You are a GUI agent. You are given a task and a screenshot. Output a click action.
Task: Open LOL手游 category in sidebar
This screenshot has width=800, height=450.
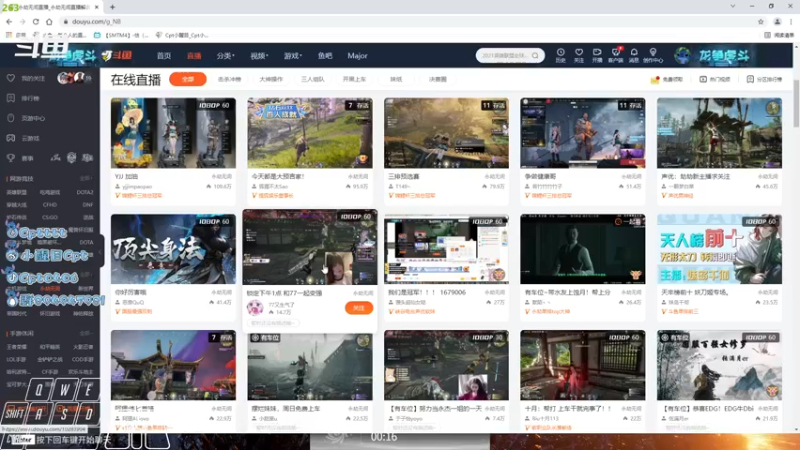[16, 360]
